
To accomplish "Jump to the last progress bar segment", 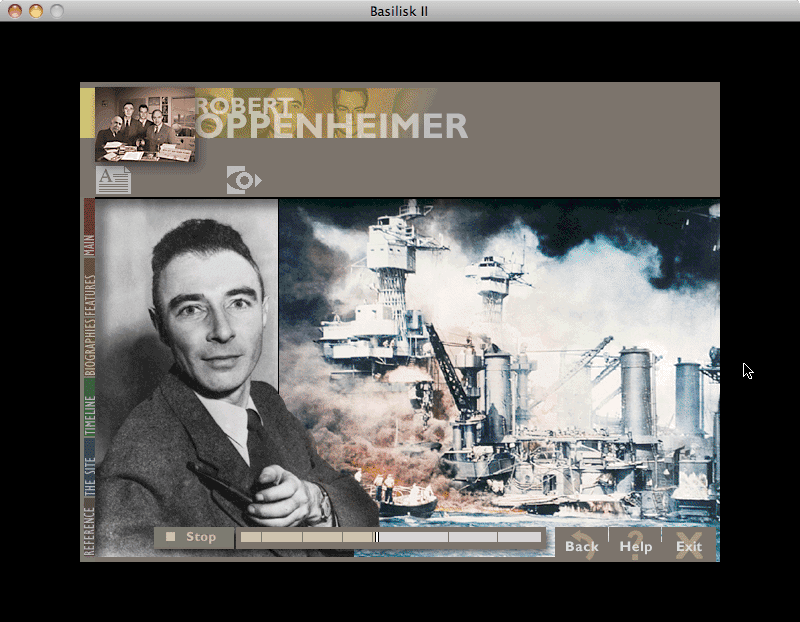I will [x=518, y=537].
